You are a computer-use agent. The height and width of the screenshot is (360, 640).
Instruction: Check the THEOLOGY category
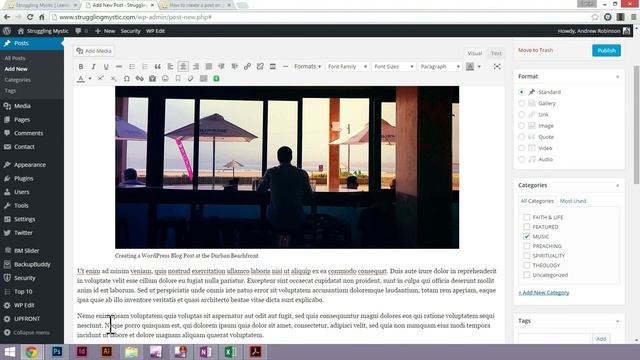point(527,265)
